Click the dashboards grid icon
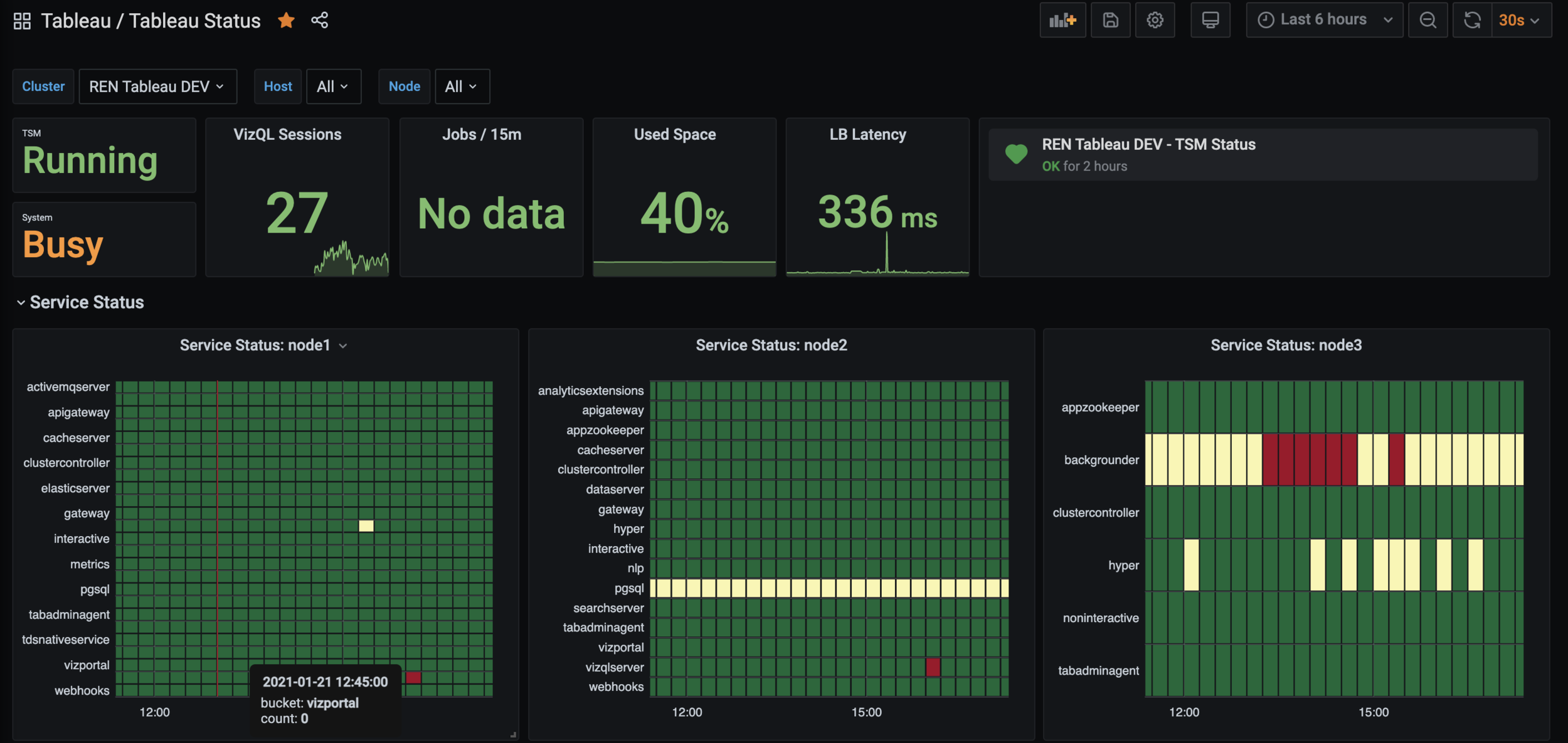The width and height of the screenshot is (1568, 743). point(22,21)
